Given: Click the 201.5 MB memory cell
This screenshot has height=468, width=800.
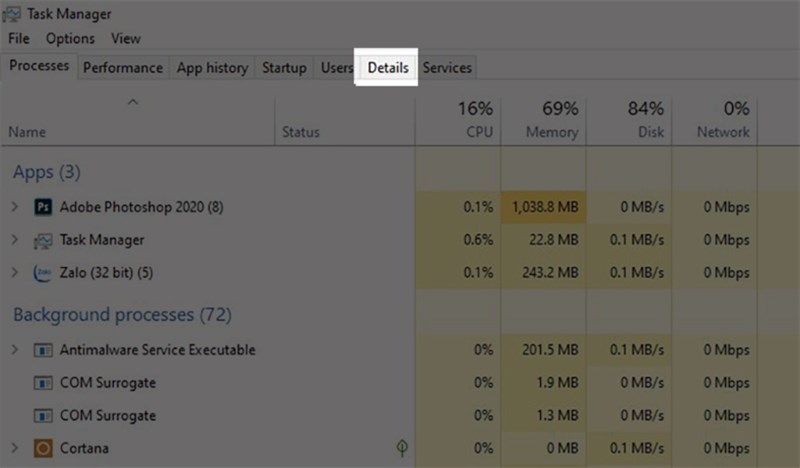Looking at the screenshot, I should tap(543, 350).
